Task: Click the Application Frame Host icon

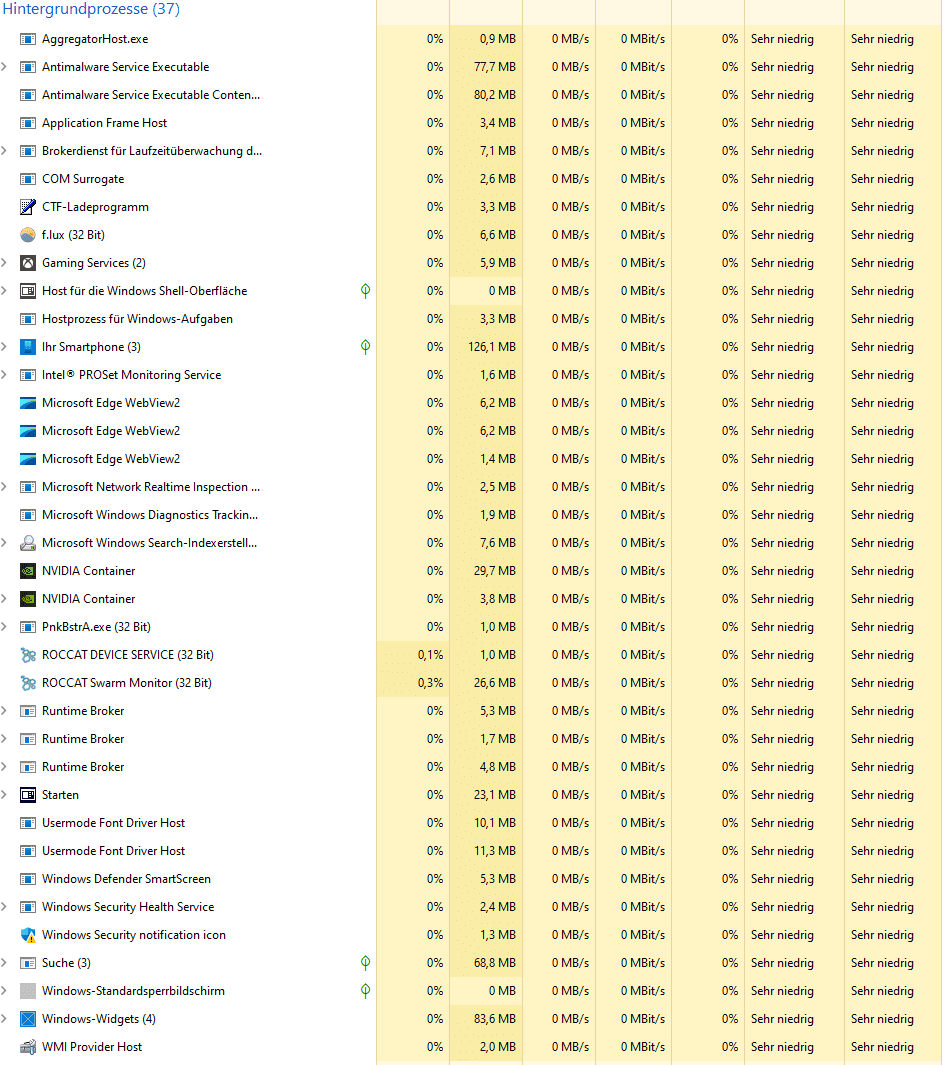Action: pyautogui.click(x=28, y=124)
